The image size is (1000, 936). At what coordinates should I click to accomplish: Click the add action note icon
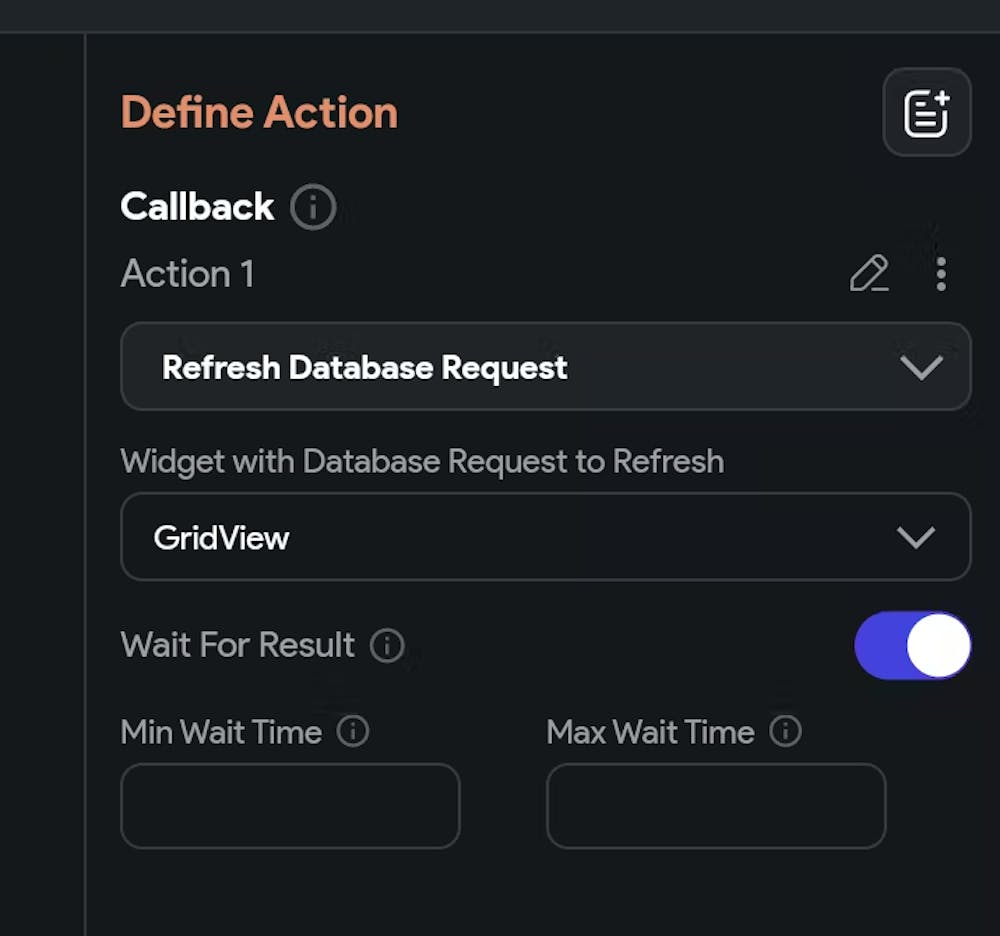click(x=926, y=112)
